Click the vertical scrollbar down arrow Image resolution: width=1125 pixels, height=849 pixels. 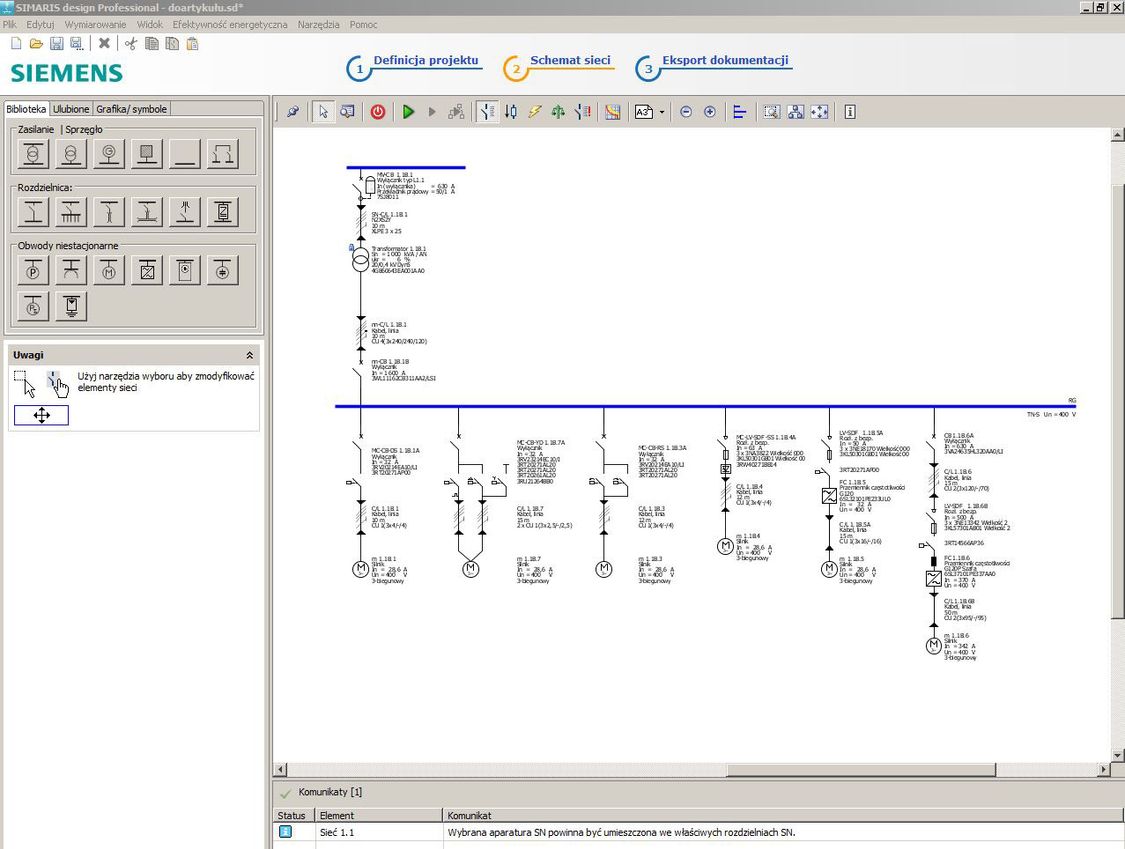1117,755
